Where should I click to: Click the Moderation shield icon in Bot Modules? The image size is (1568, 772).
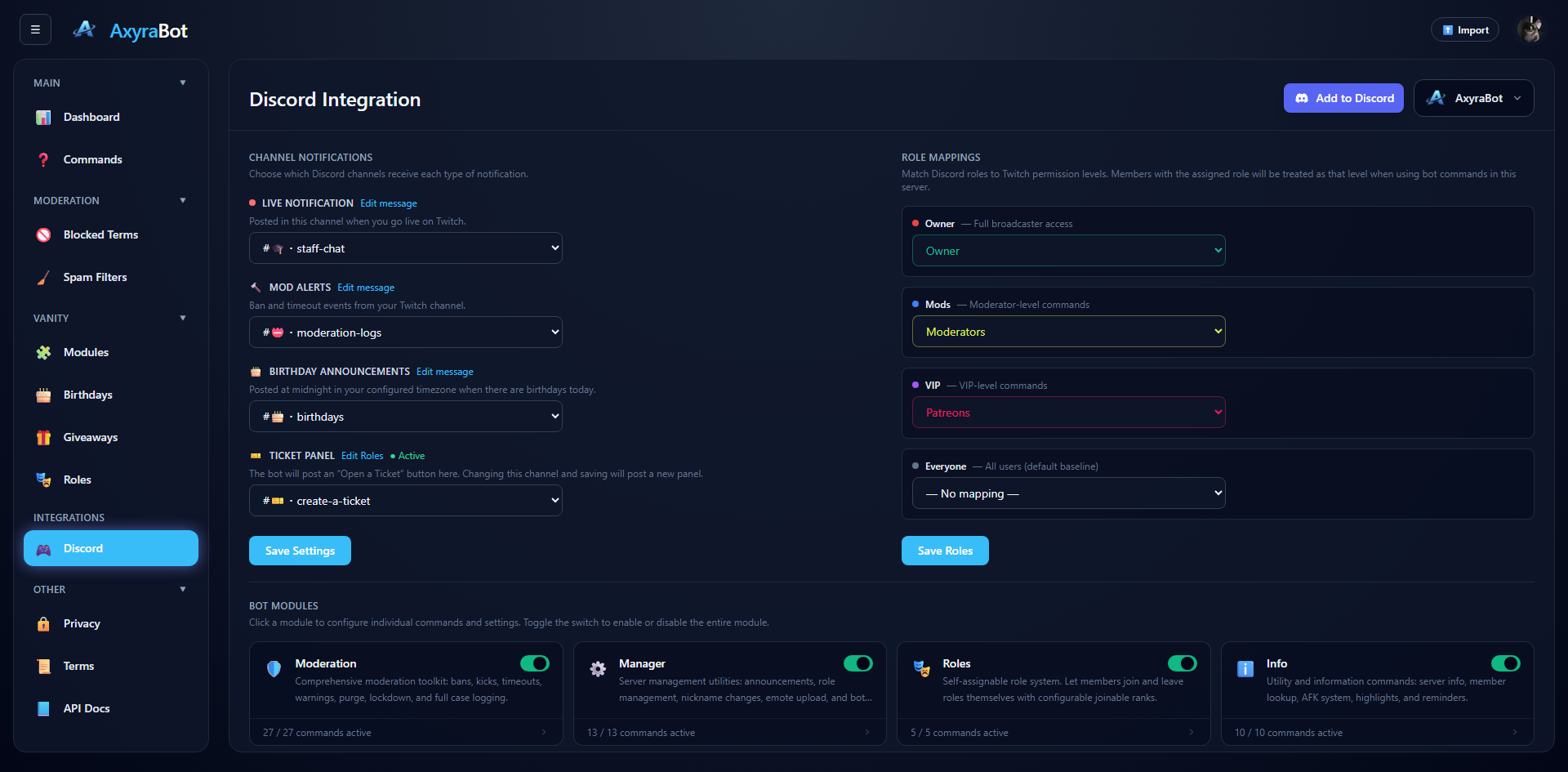(274, 668)
